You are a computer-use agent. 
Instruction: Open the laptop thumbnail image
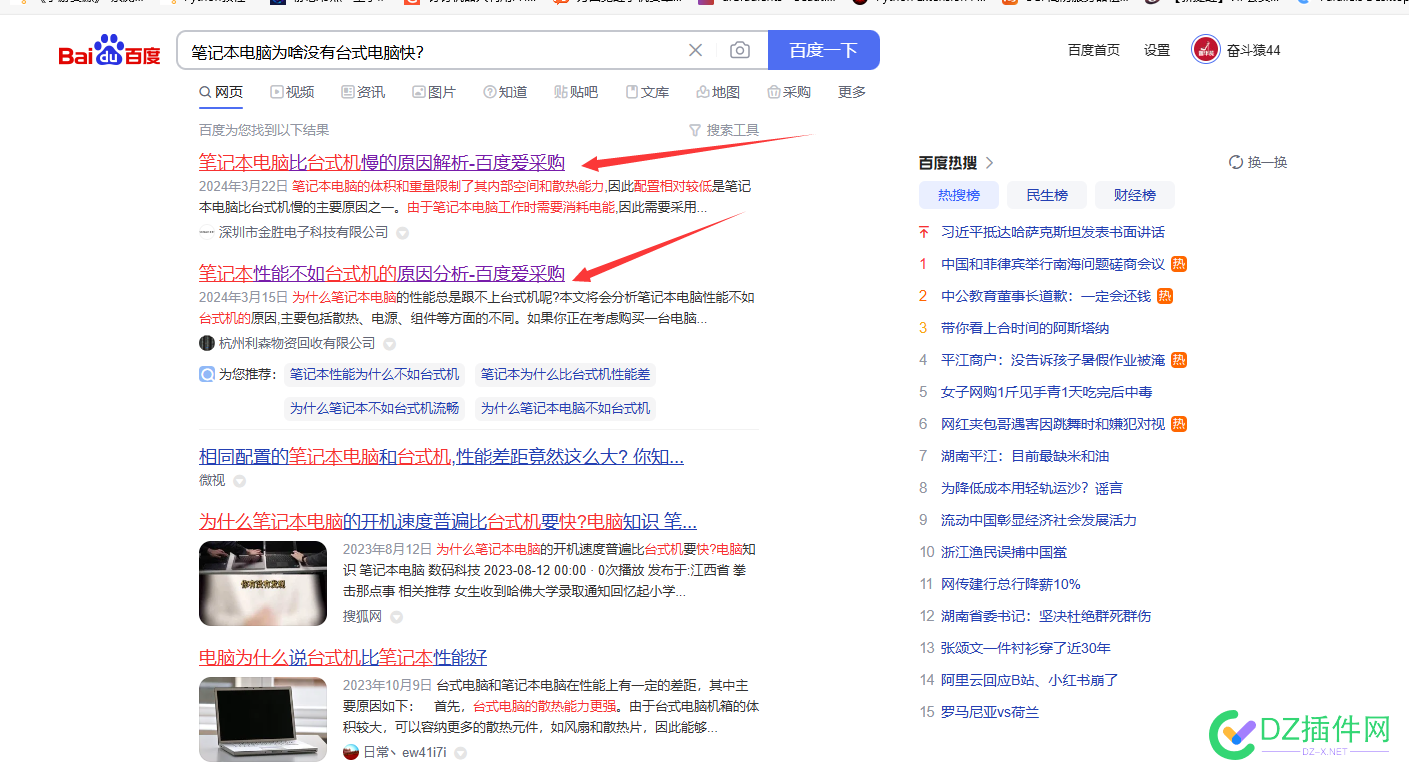pyautogui.click(x=263, y=719)
